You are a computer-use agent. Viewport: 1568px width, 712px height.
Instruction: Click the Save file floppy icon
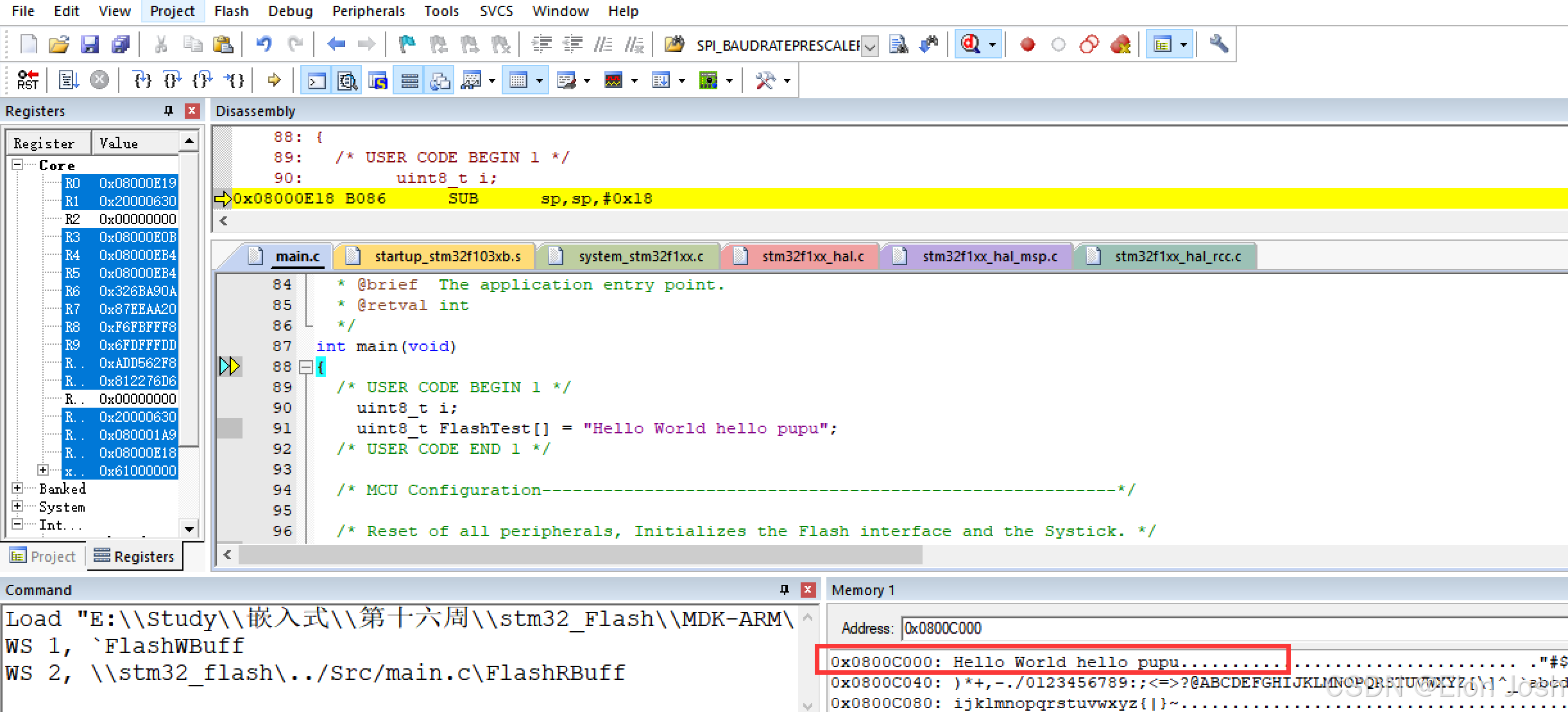[x=90, y=44]
